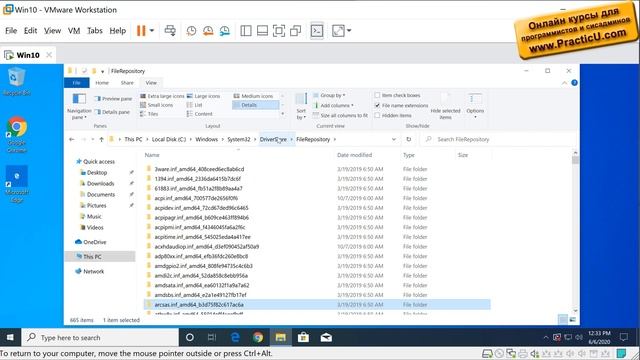Open stretch guest dropdown arrow
The image size is (640, 360).
(349, 31)
